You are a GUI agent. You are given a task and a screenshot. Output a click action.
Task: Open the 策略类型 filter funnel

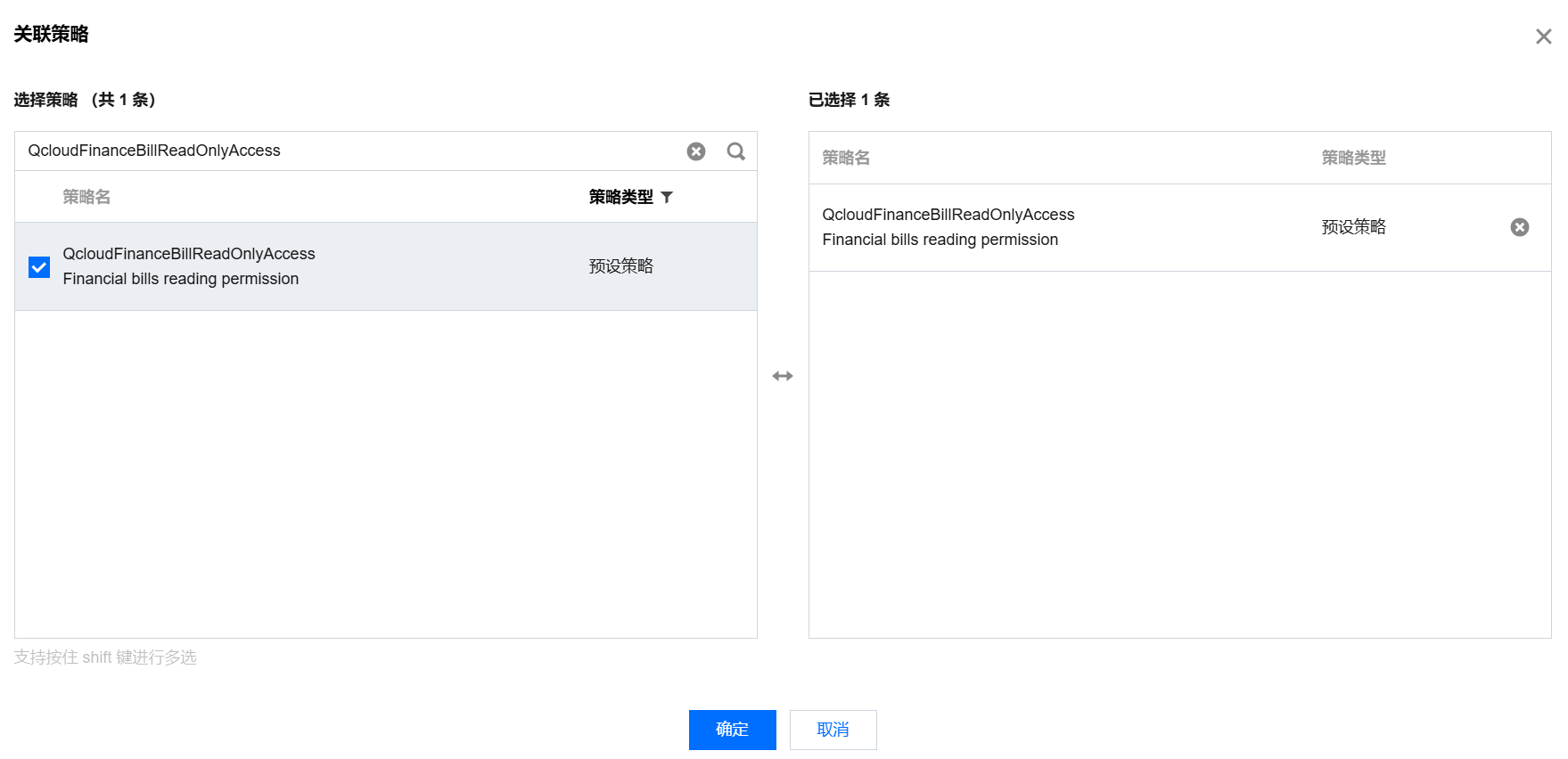point(667,197)
